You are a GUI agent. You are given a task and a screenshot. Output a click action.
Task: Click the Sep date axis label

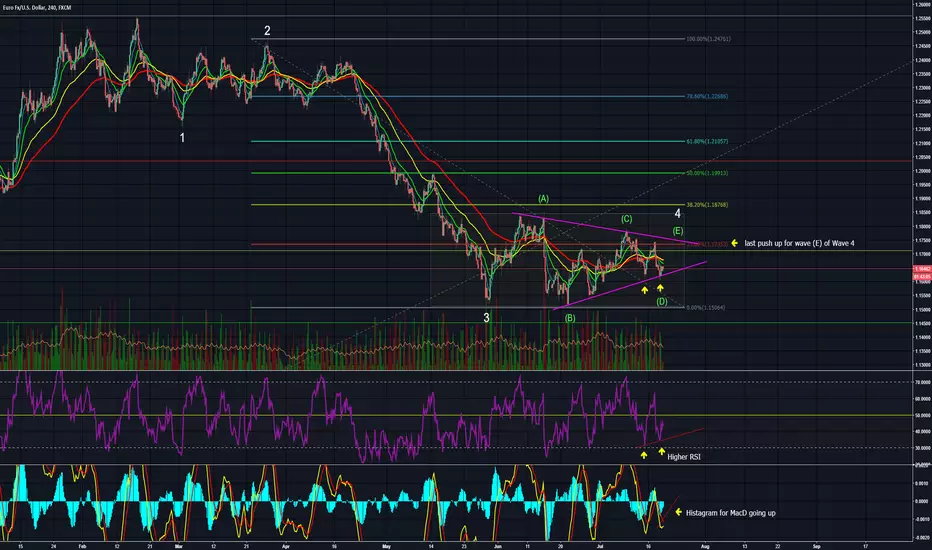[x=816, y=546]
